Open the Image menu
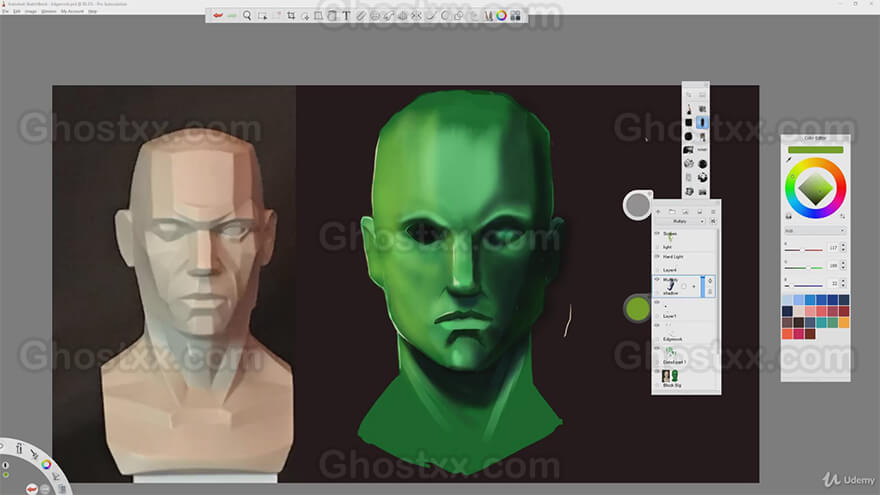This screenshot has width=880, height=495. point(30,11)
